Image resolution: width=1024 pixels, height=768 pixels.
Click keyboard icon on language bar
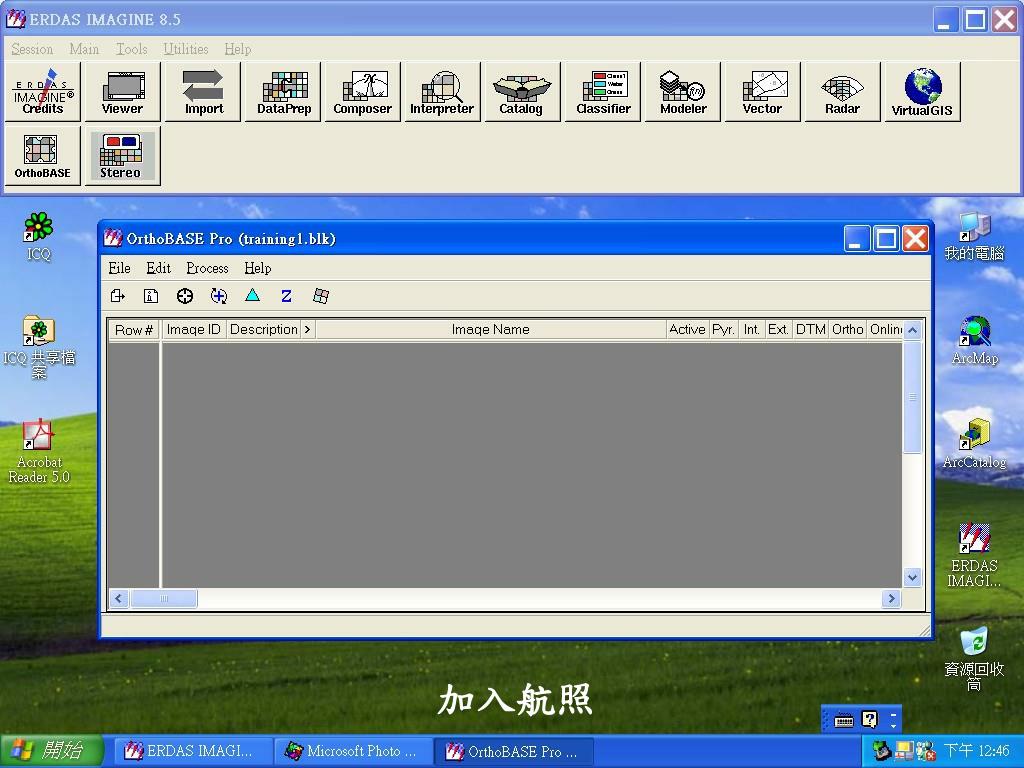[x=844, y=721]
